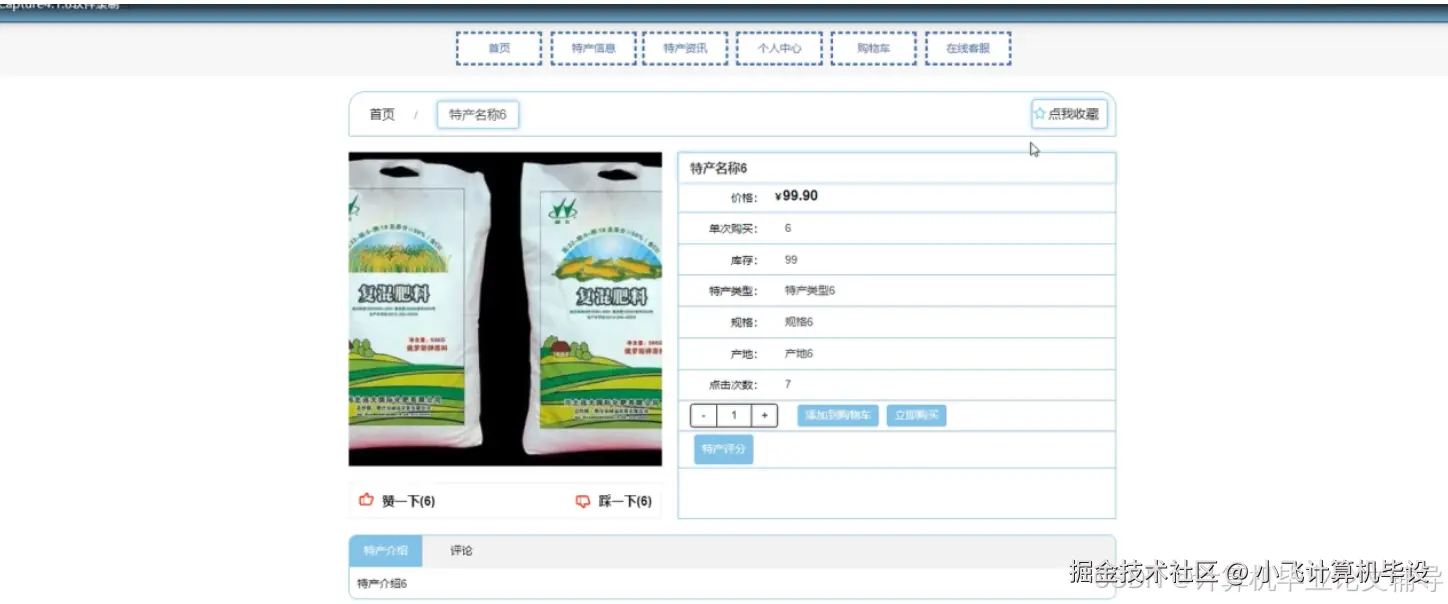Image resolution: width=1448 pixels, height=604 pixels.
Task: Switch to the 评论 tab
Action: click(461, 551)
